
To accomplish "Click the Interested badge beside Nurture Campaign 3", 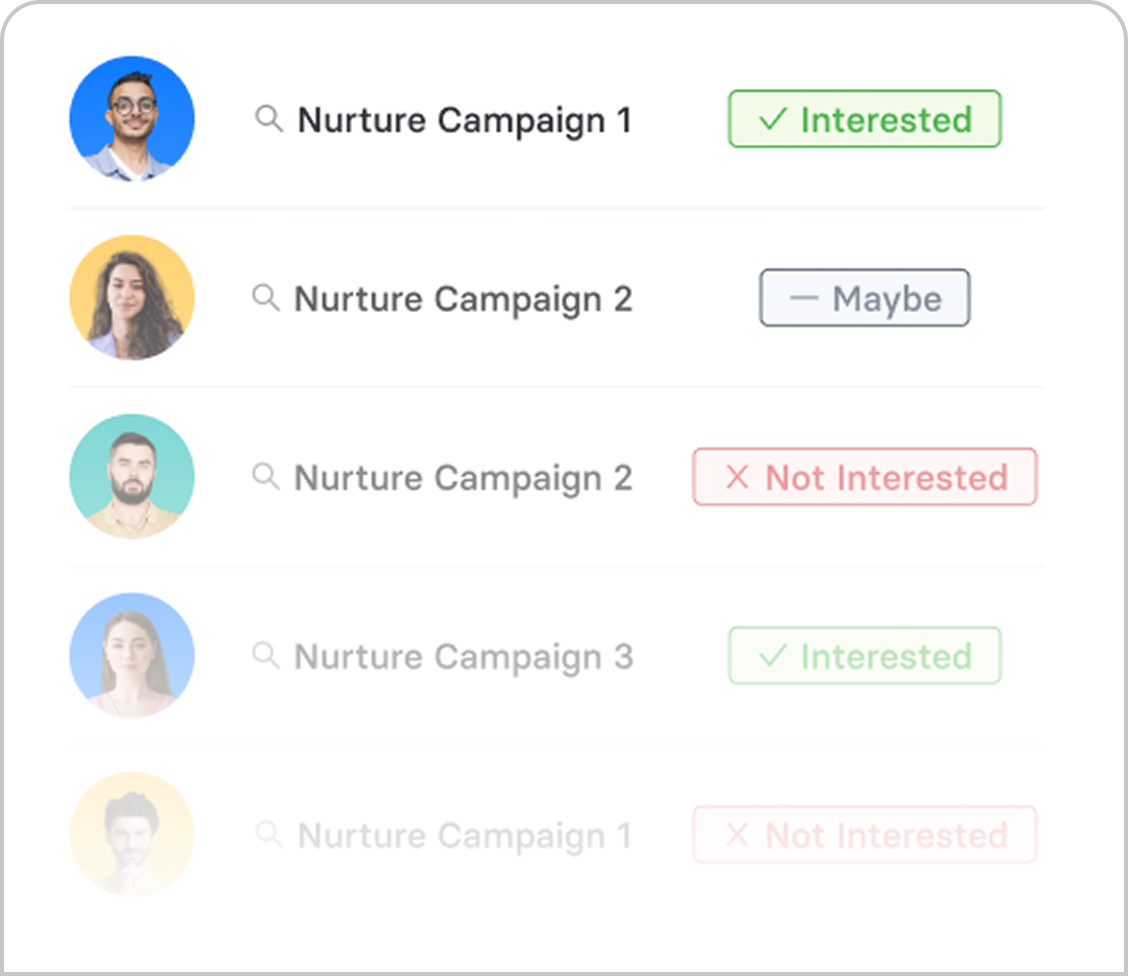I will (864, 656).
